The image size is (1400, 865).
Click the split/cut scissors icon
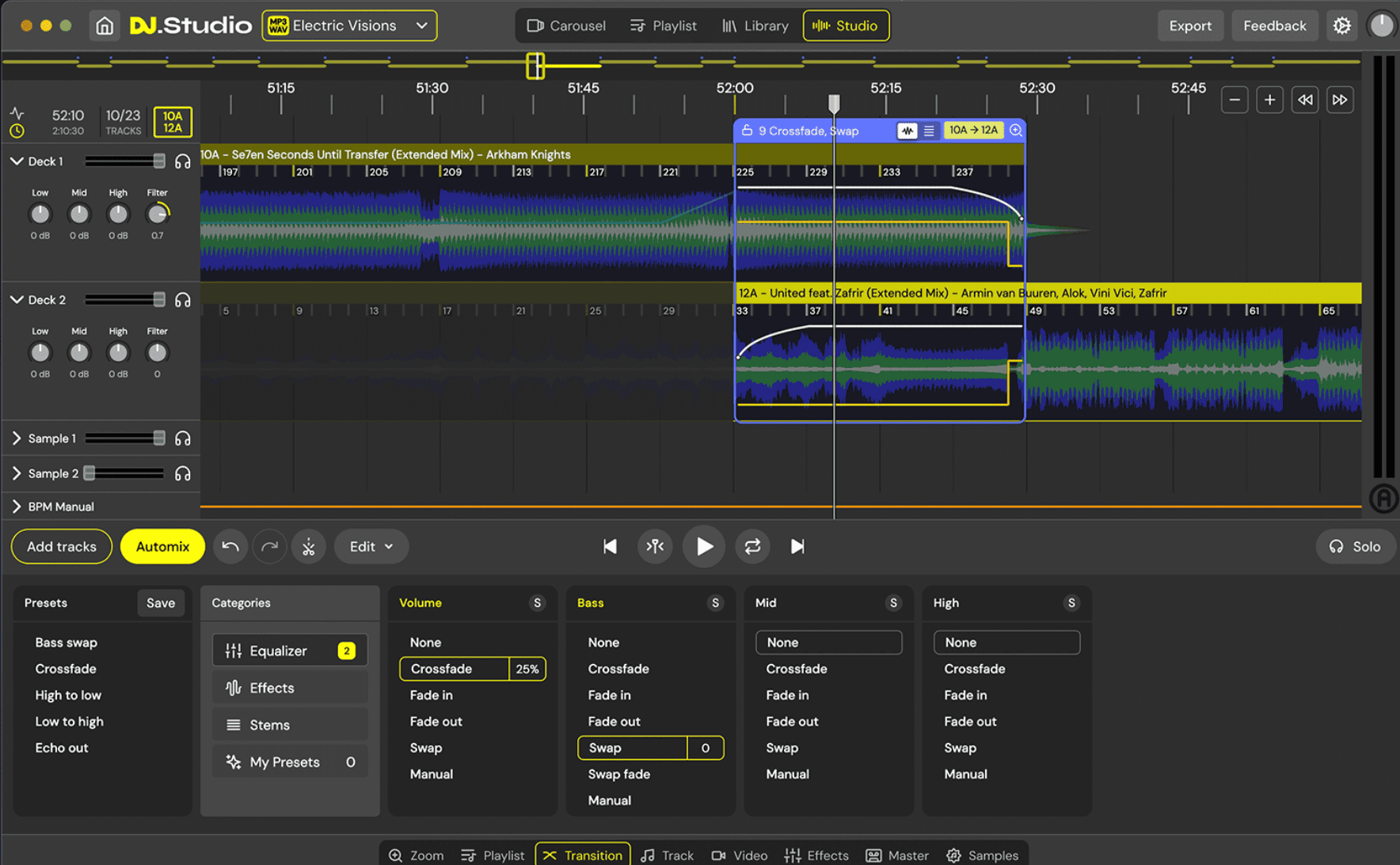[309, 546]
